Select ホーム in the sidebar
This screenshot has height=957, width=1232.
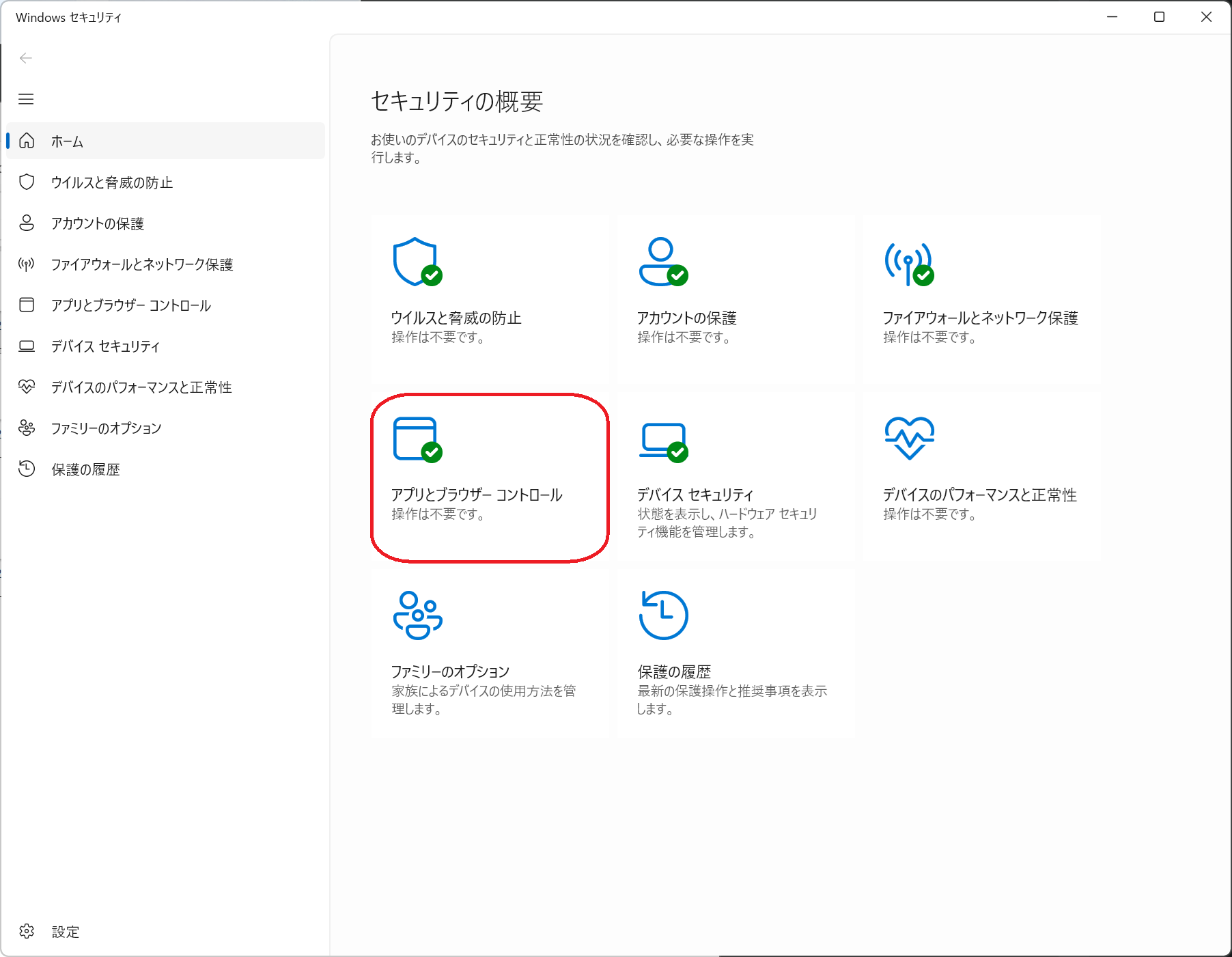coord(67,141)
